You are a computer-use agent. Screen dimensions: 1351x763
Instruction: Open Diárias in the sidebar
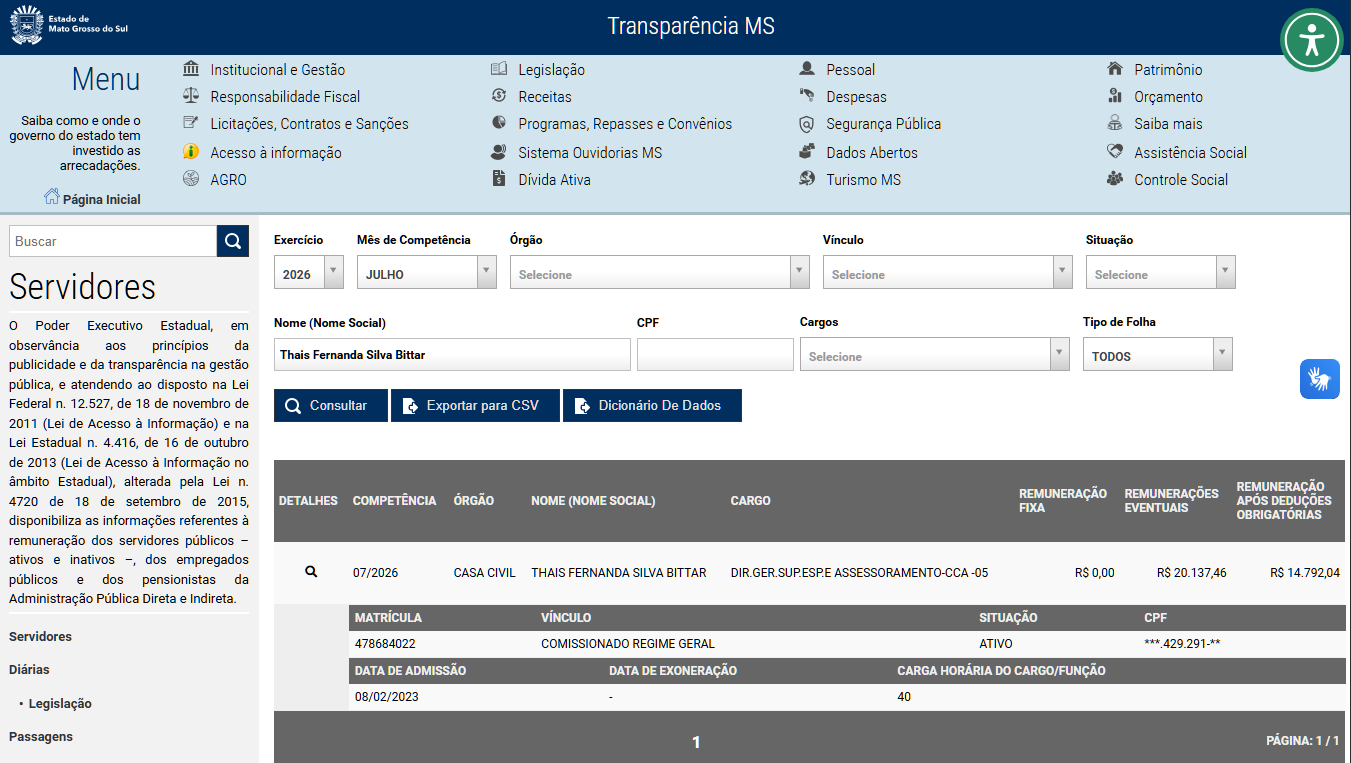point(29,670)
